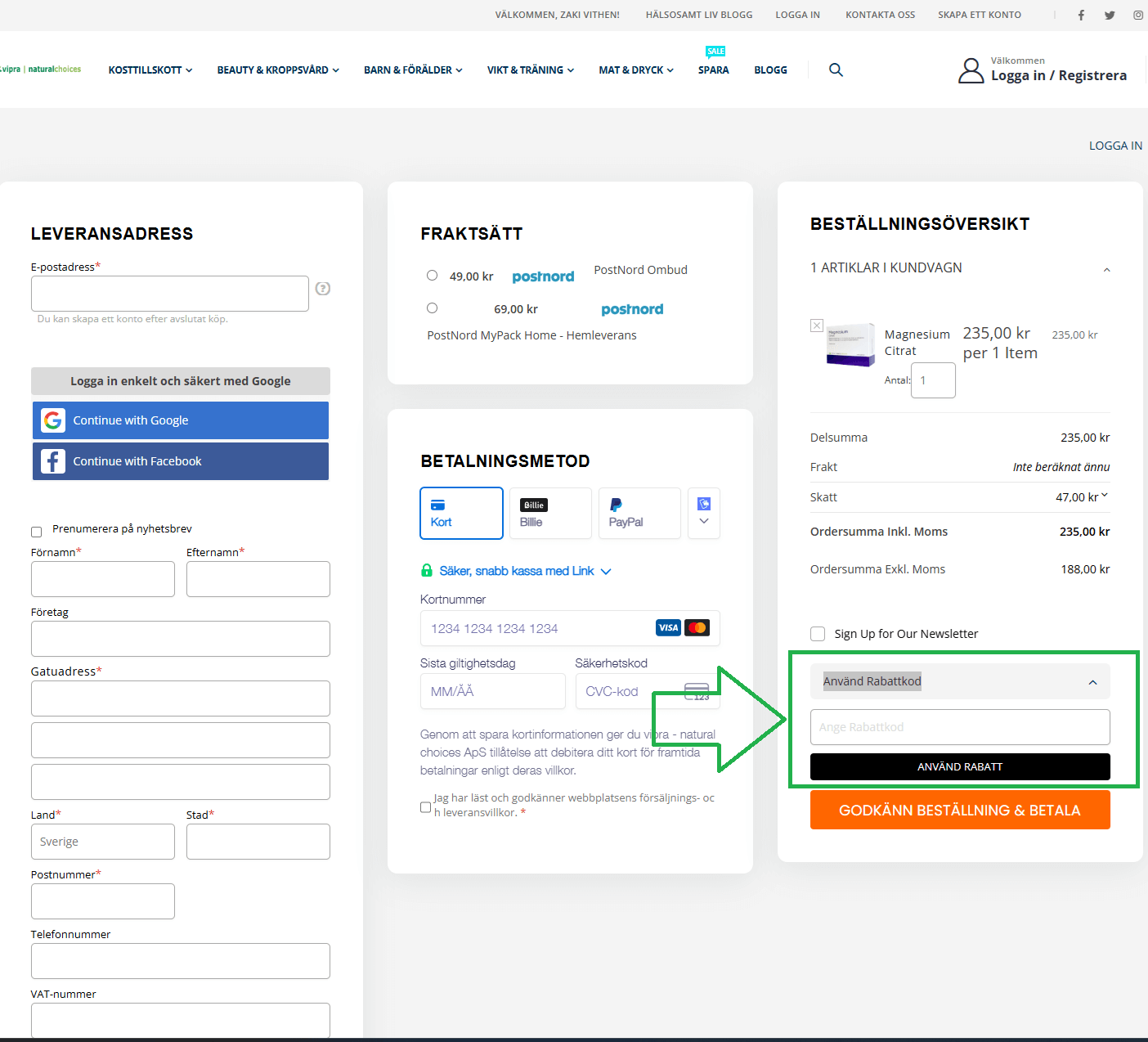Click the user account avatar icon
1148x1042 pixels.
pos(971,70)
